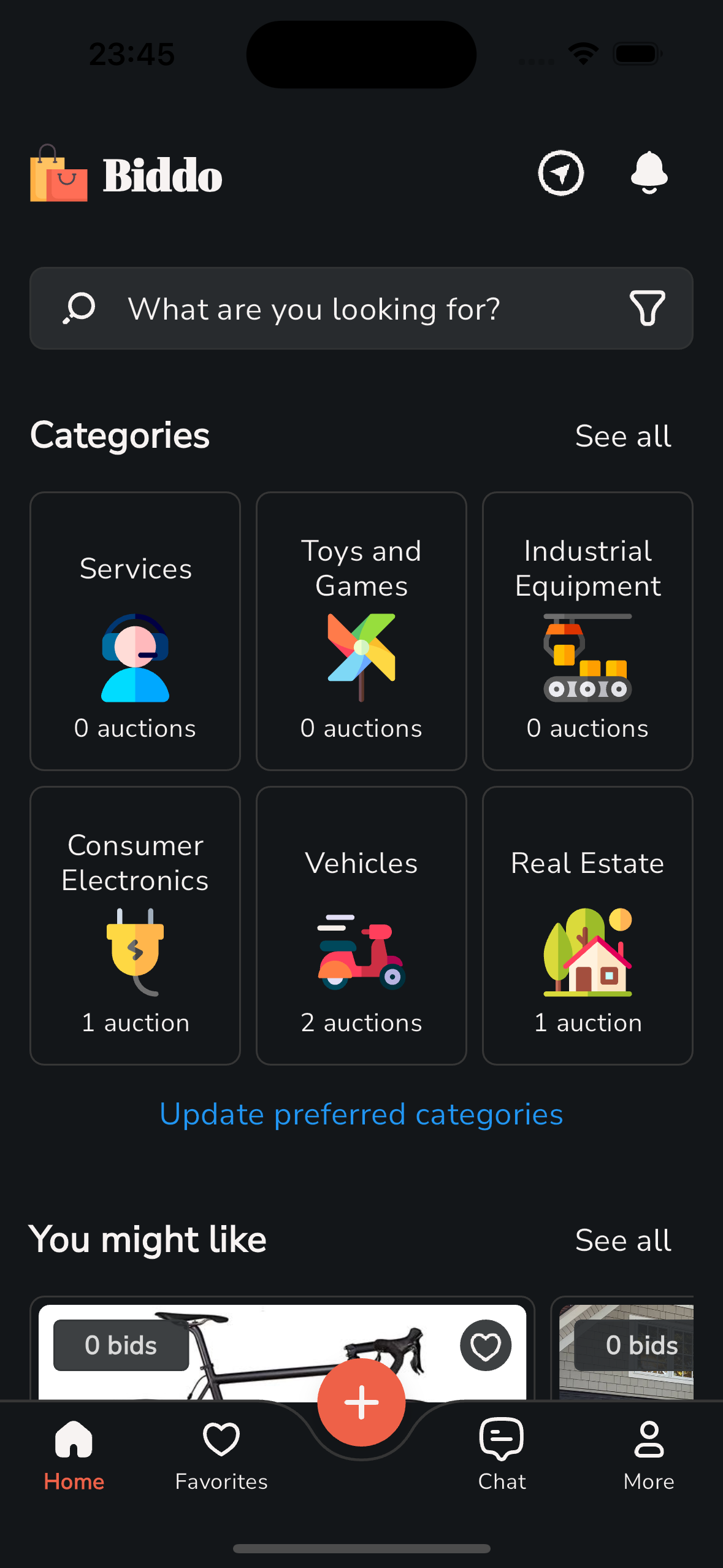Tap the Services headset agent icon
Image resolution: width=723 pixels, height=1568 pixels.
135,658
